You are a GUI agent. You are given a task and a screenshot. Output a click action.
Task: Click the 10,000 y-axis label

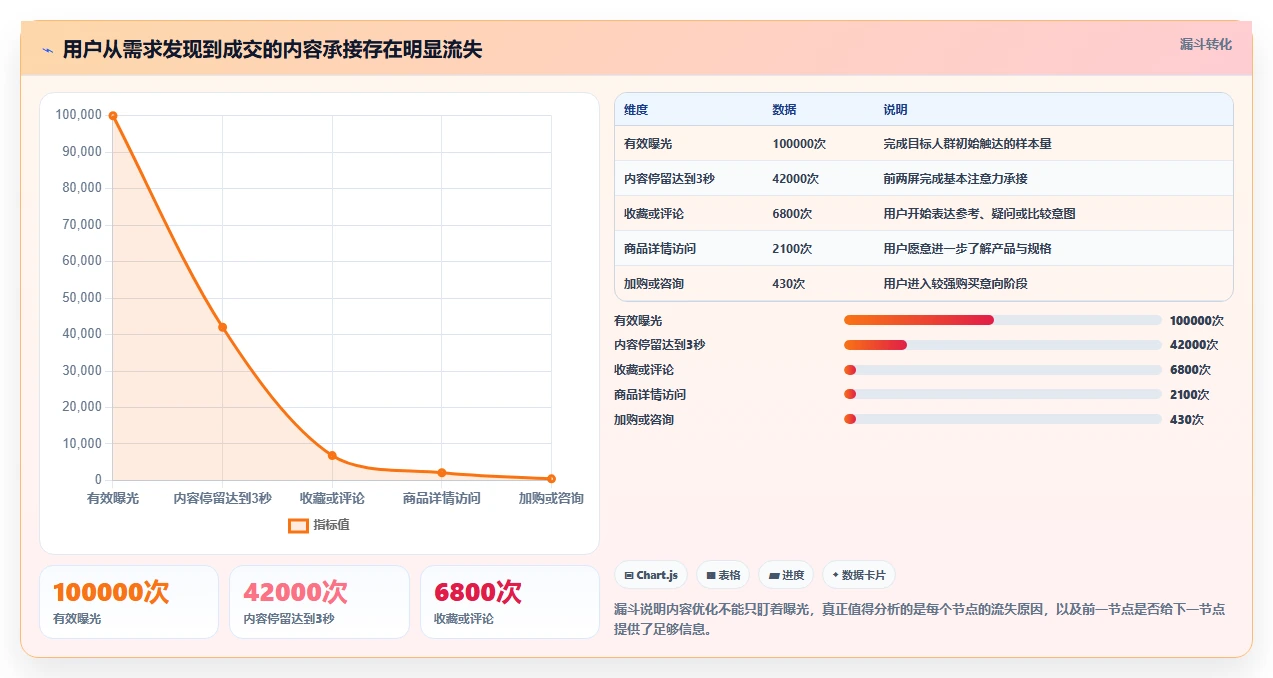(x=82, y=444)
